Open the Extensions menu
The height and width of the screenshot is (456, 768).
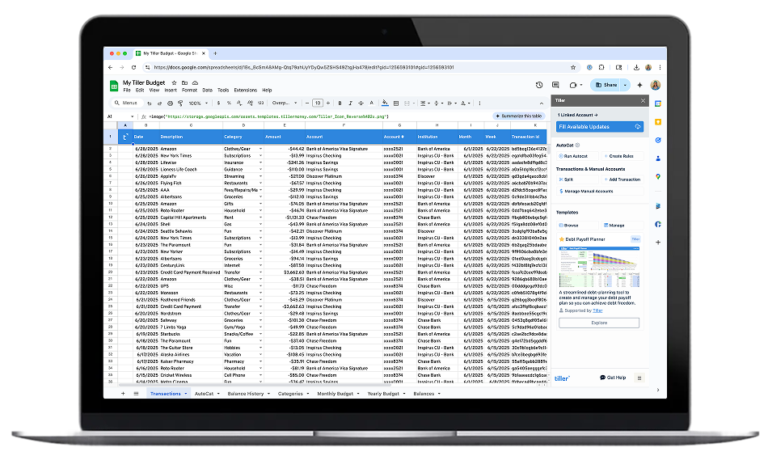(x=245, y=91)
